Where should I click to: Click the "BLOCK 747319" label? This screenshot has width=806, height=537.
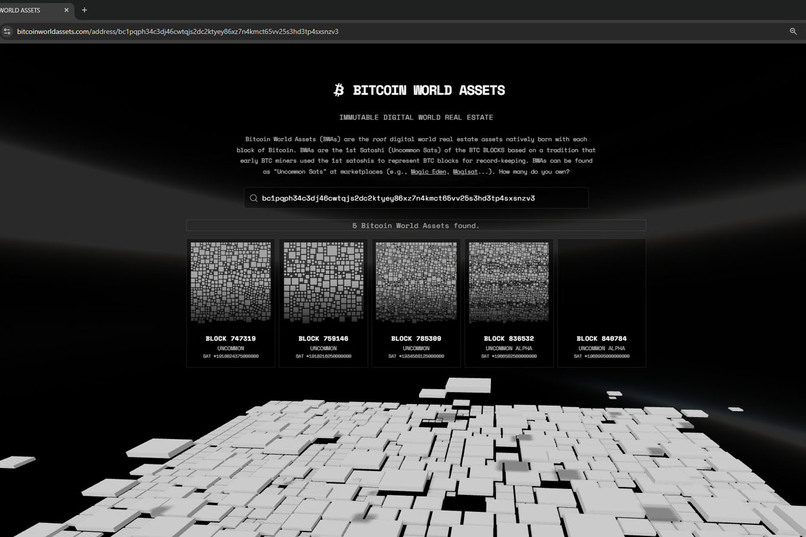[x=231, y=339]
